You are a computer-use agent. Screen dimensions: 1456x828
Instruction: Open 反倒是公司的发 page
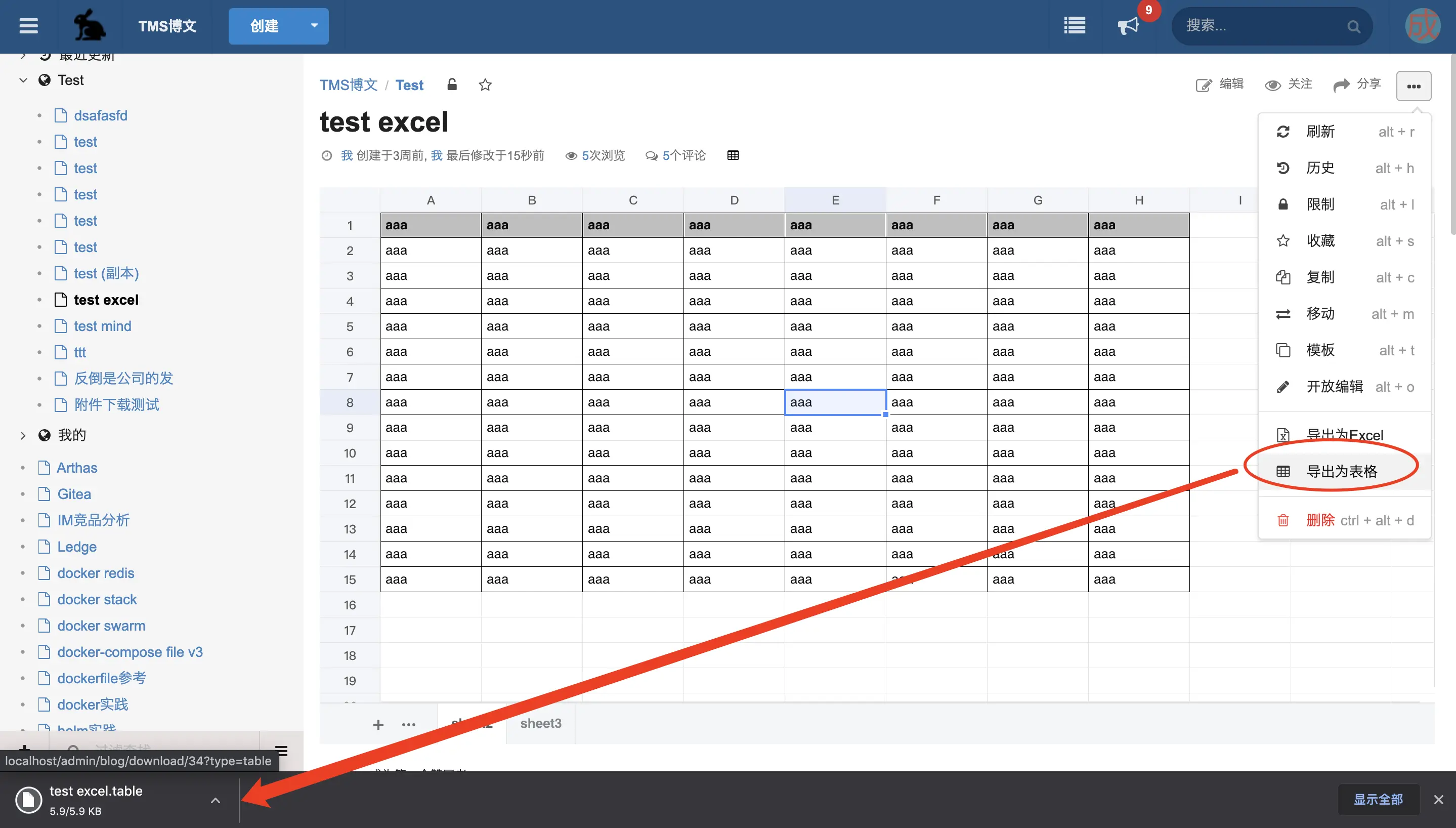point(123,379)
